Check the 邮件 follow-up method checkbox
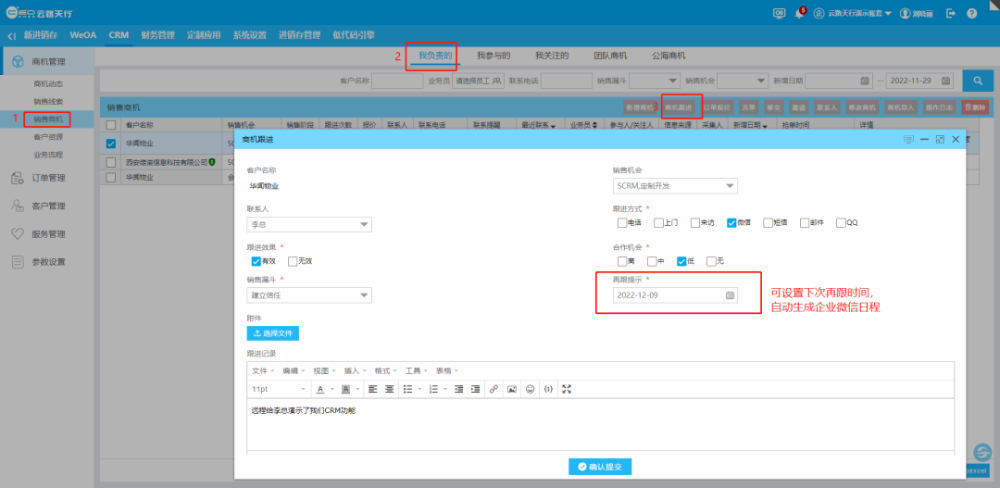Screen dimensions: 1000x488 804,223
